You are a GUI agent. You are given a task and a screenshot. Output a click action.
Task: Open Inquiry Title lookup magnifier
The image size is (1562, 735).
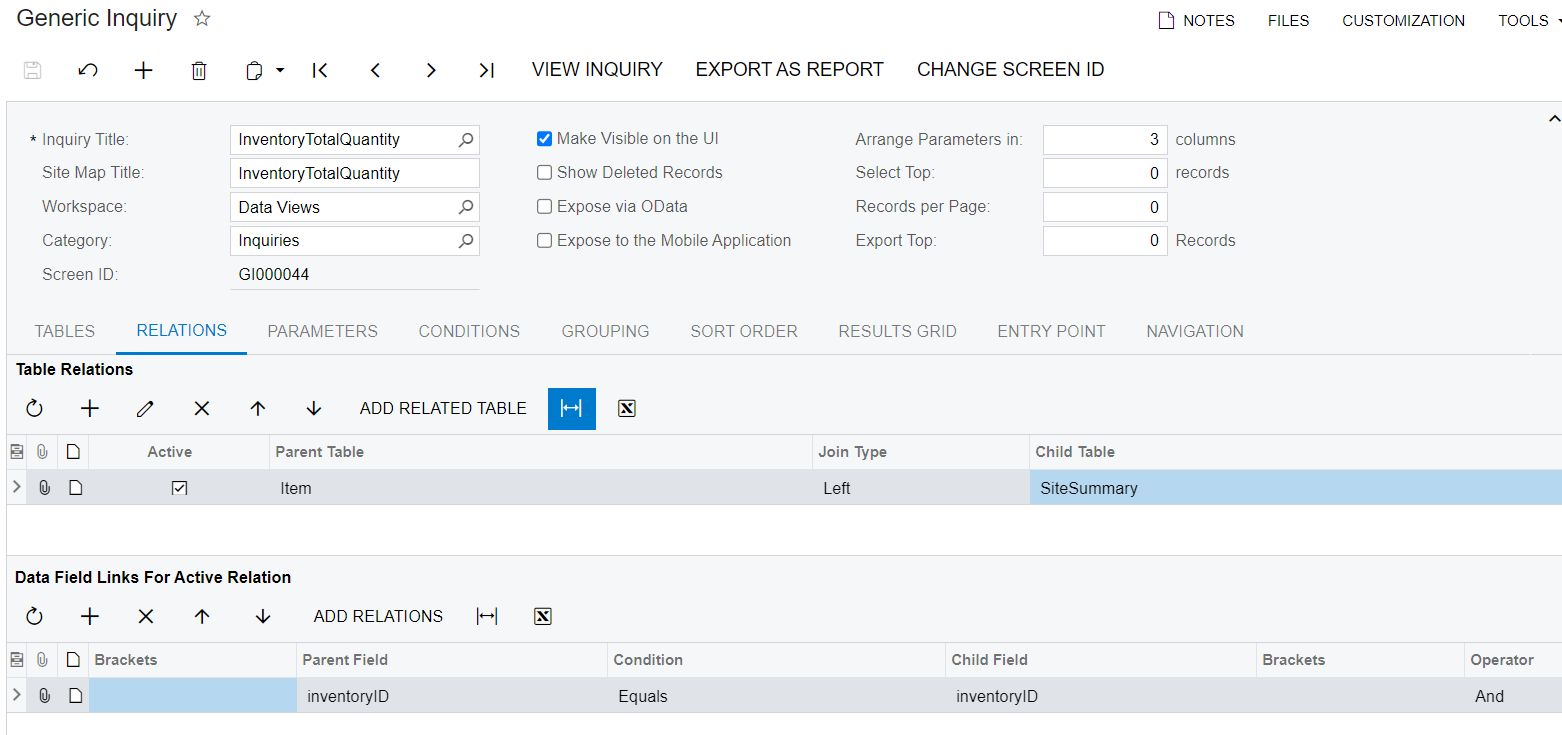pos(466,140)
